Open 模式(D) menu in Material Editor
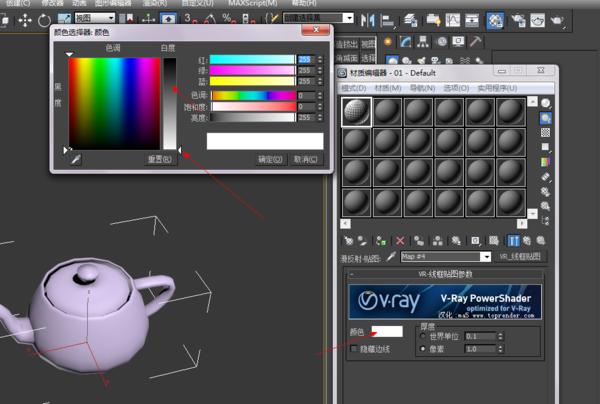Image resolution: width=600 pixels, height=404 pixels. (x=354, y=88)
